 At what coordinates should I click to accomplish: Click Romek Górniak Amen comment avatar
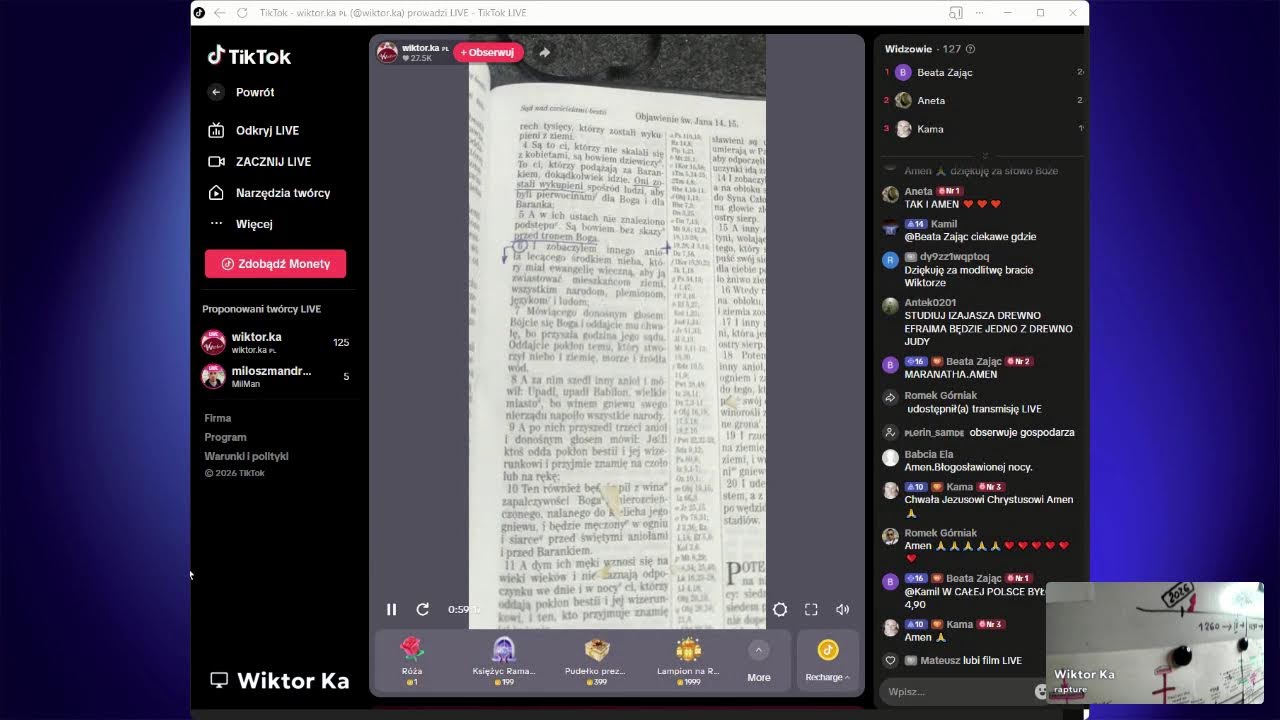[x=890, y=536]
